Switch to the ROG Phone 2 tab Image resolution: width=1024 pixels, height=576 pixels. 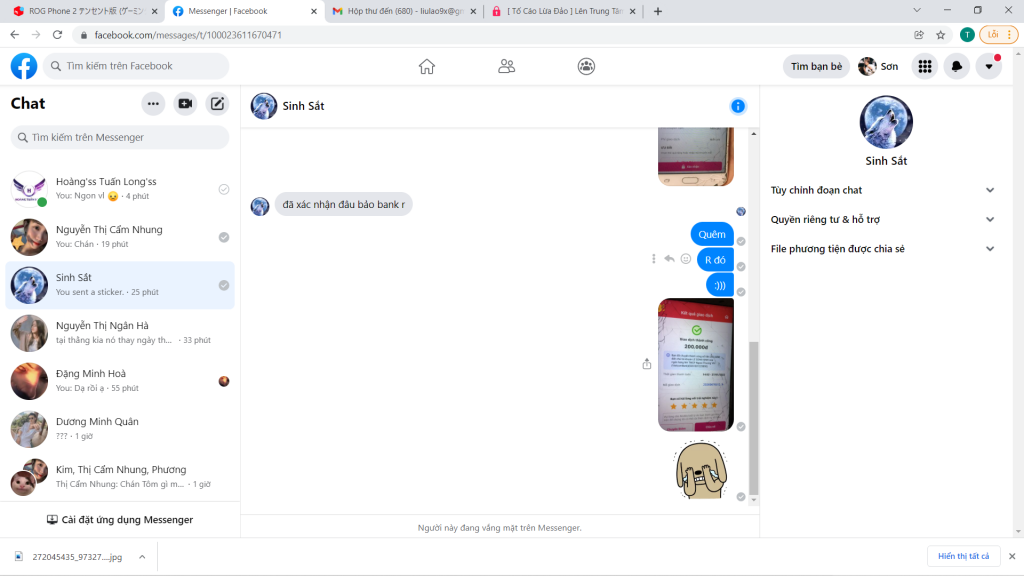click(x=85, y=11)
